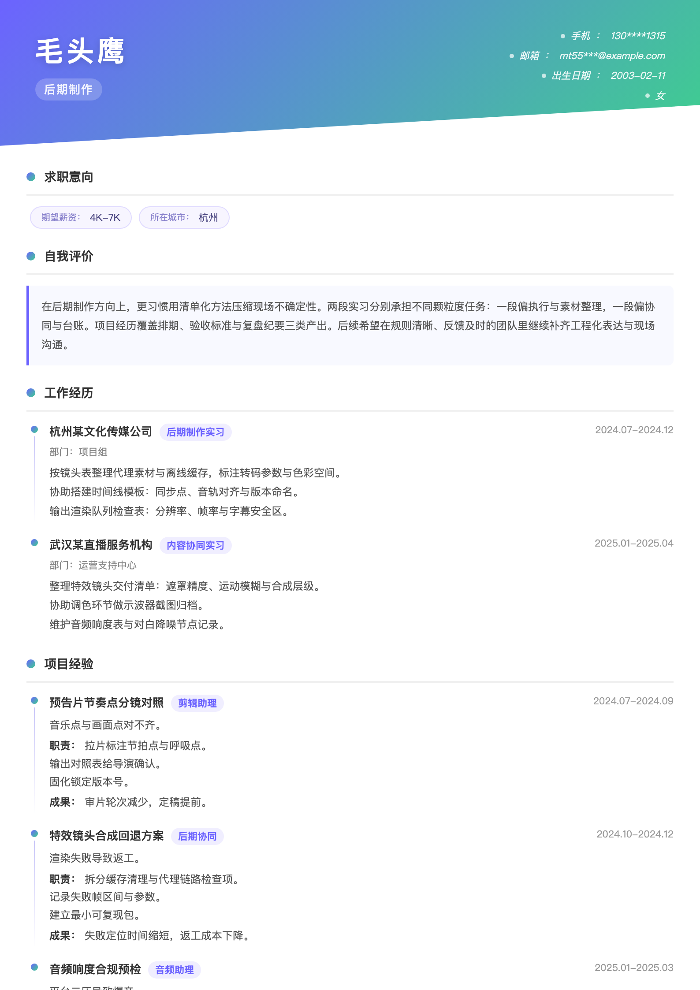Click line 输出渲染队列检查表
This screenshot has width=700, height=990.
click(x=170, y=511)
